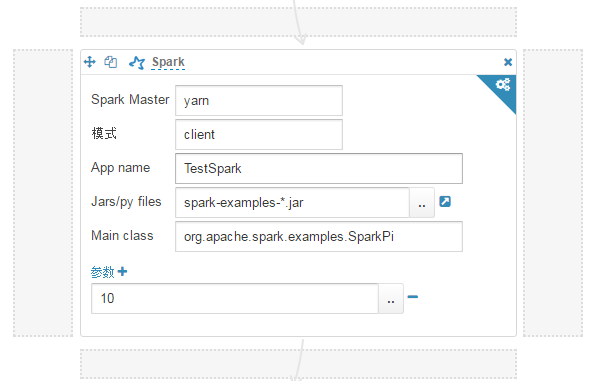Screen dimensions: 591x381
Task: Focus the App name field TestSpark
Action: (x=319, y=168)
